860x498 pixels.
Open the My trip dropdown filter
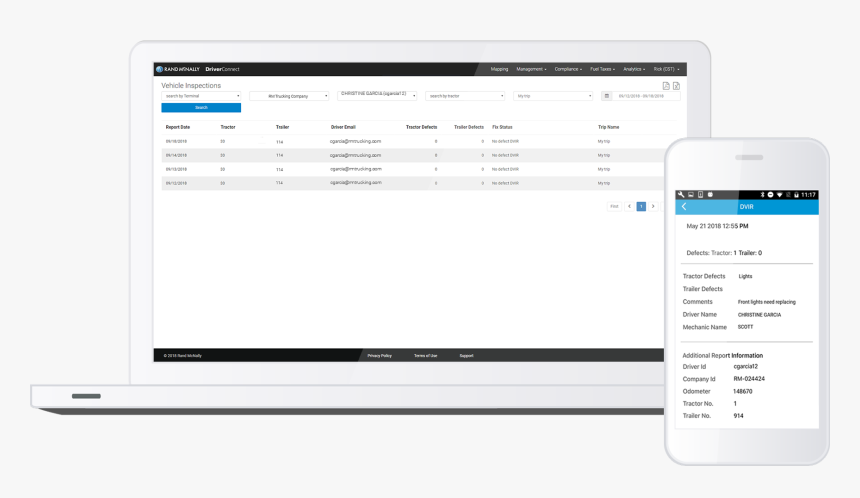coord(553,96)
